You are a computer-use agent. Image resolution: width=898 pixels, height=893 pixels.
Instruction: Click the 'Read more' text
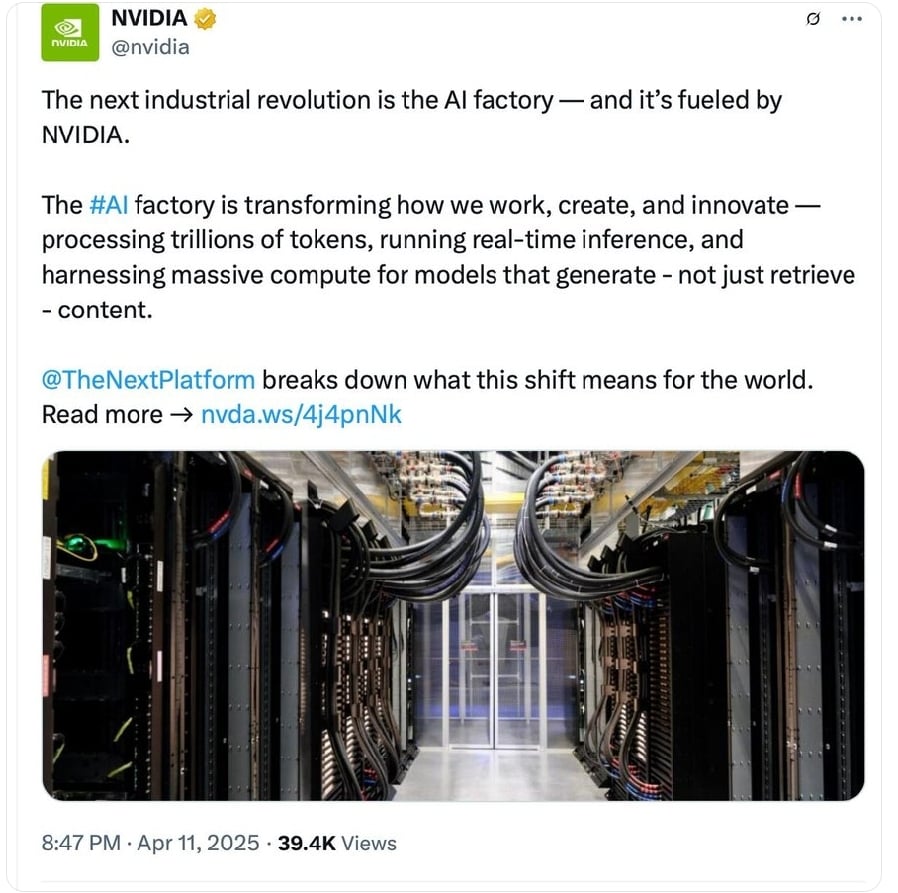pos(100,414)
